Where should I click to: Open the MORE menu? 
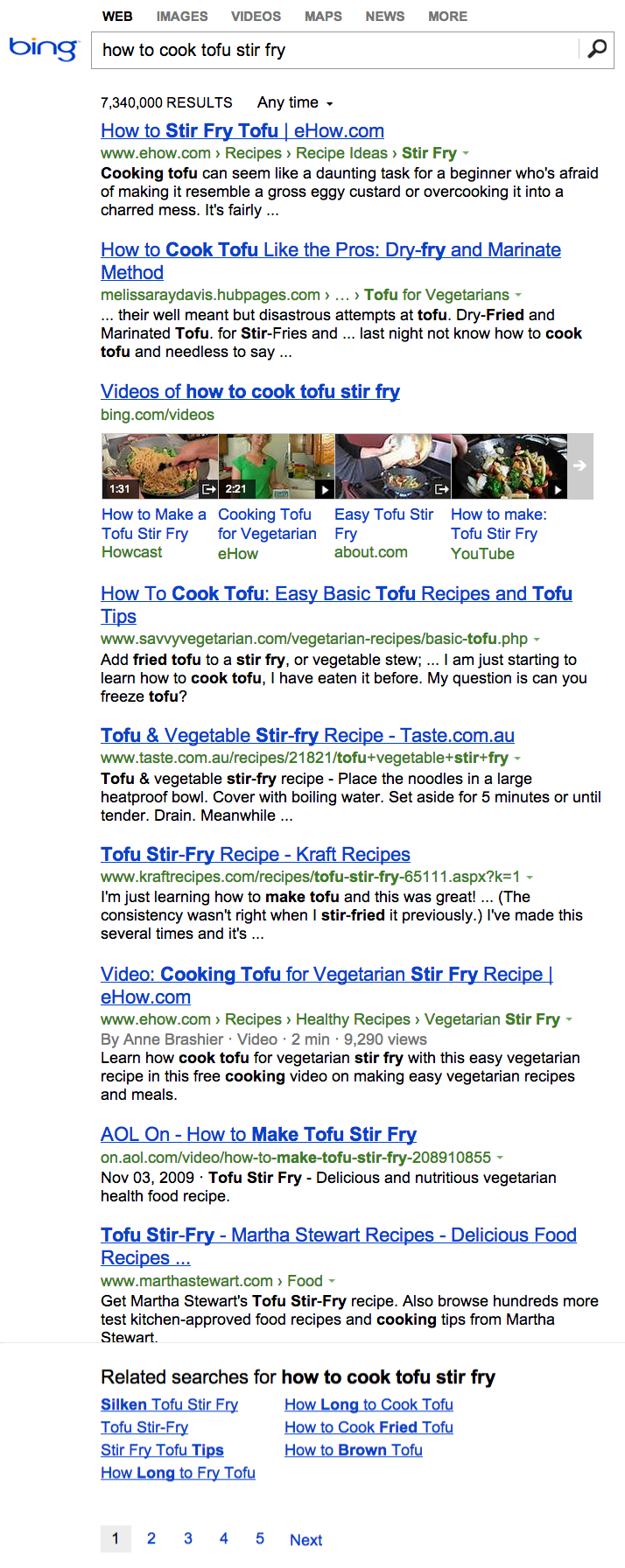pos(447,16)
